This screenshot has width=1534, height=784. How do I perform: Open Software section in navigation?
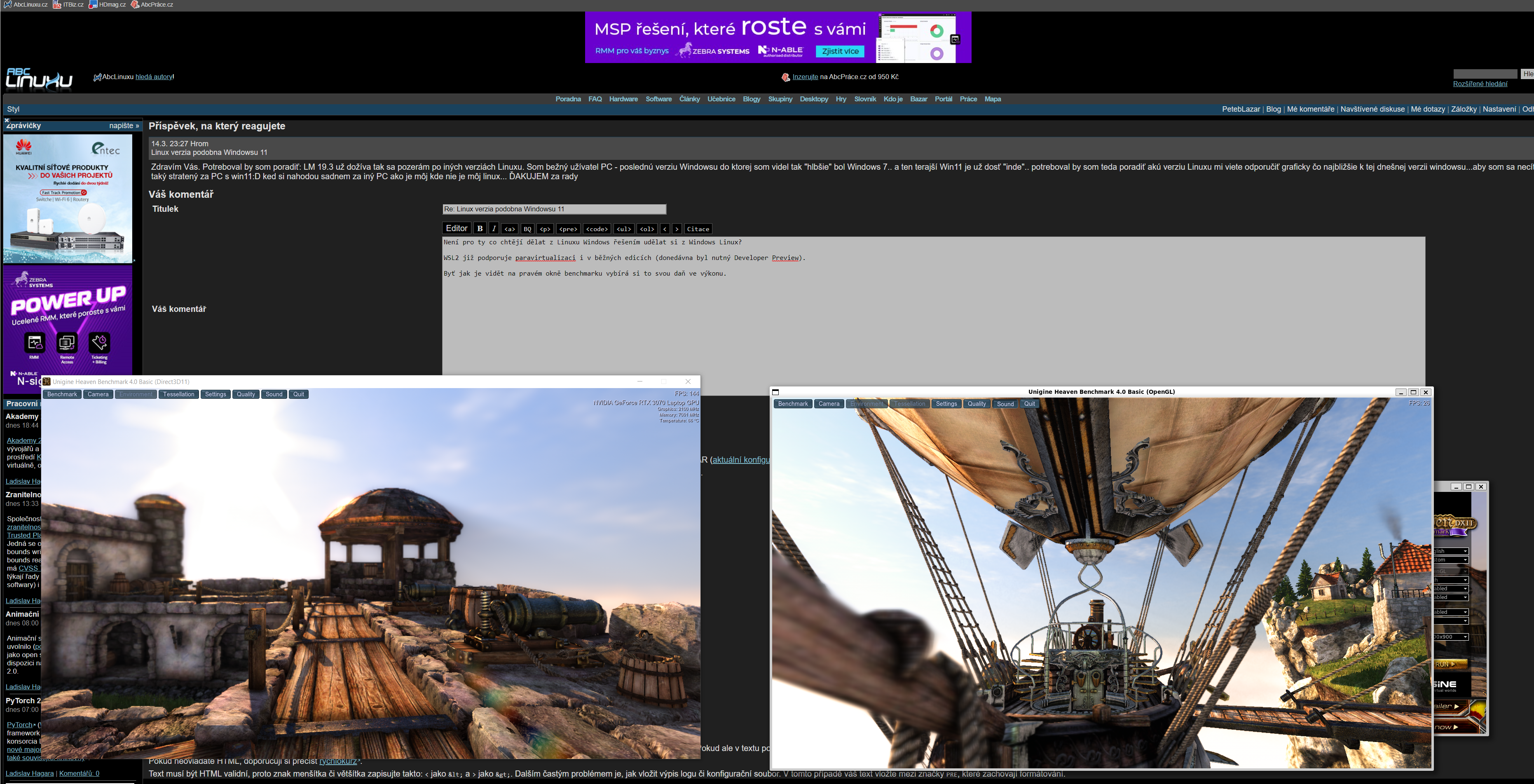pyautogui.click(x=658, y=99)
